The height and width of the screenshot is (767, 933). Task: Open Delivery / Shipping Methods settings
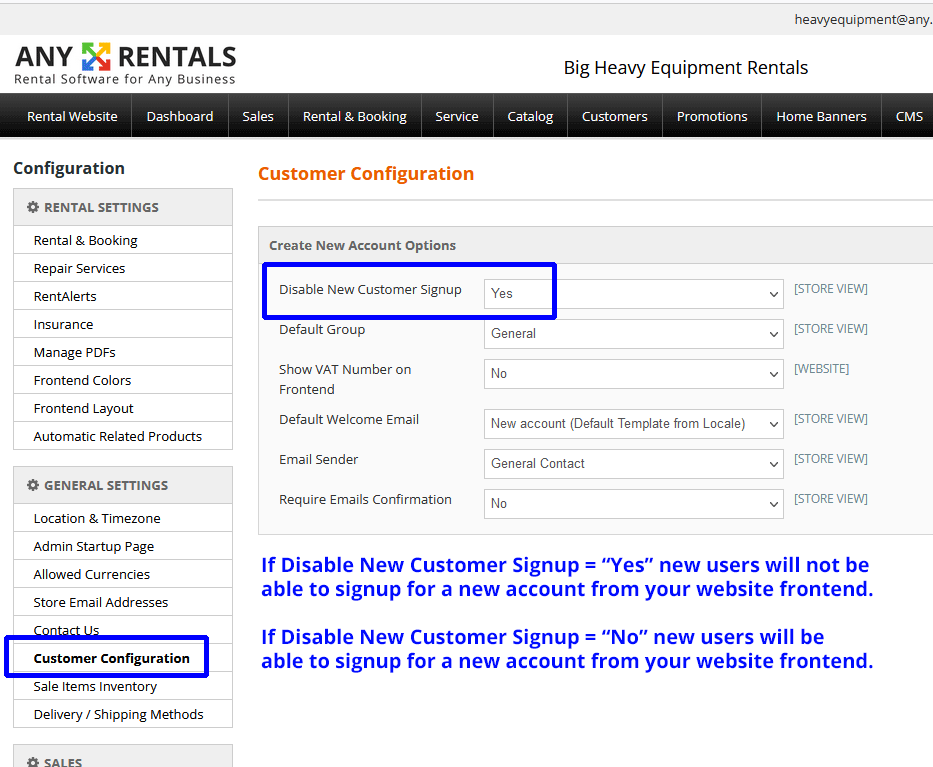point(118,714)
